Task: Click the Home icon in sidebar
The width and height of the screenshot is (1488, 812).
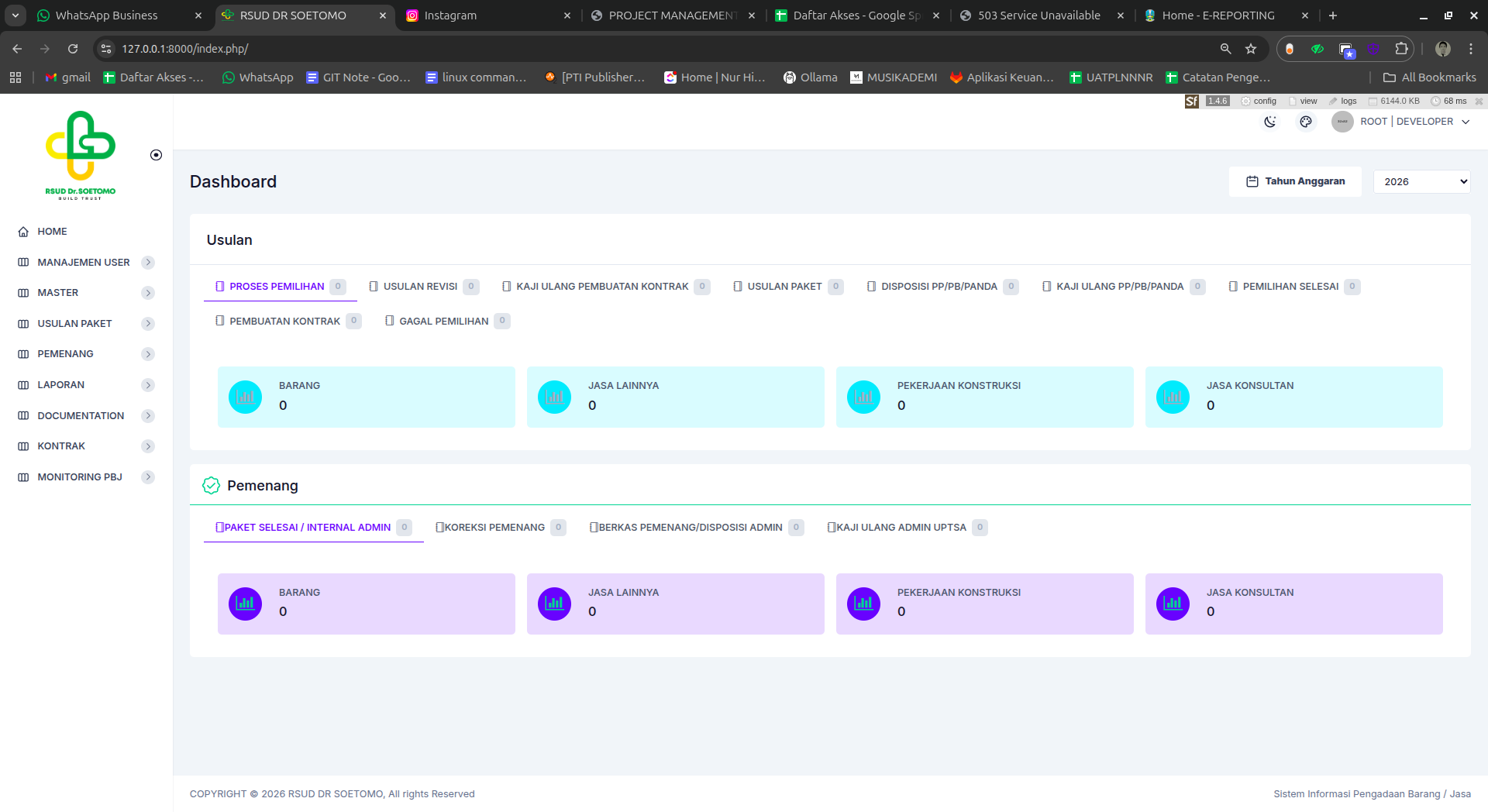Action: coord(23,232)
